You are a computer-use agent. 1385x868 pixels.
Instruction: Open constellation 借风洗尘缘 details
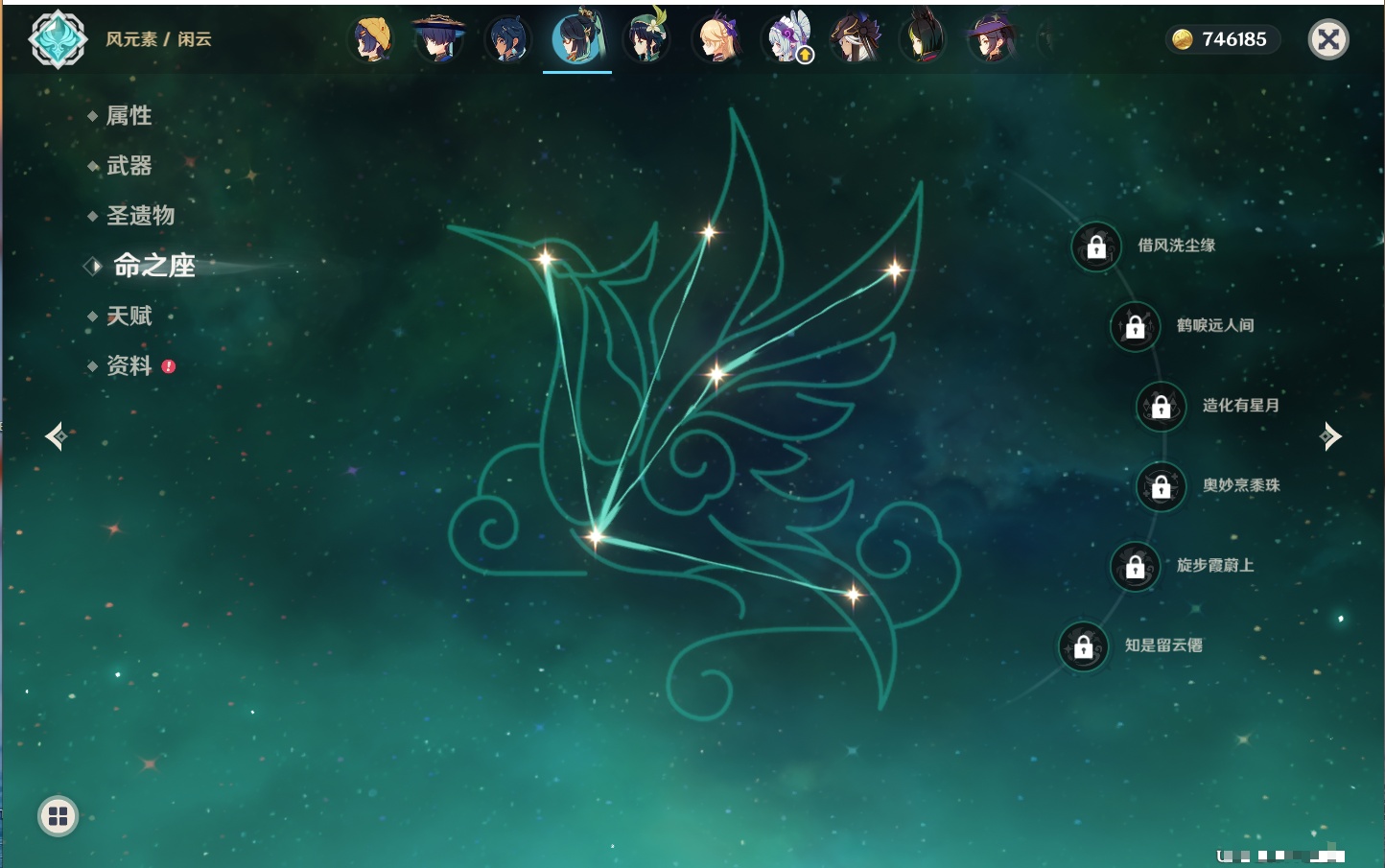click(x=1176, y=246)
